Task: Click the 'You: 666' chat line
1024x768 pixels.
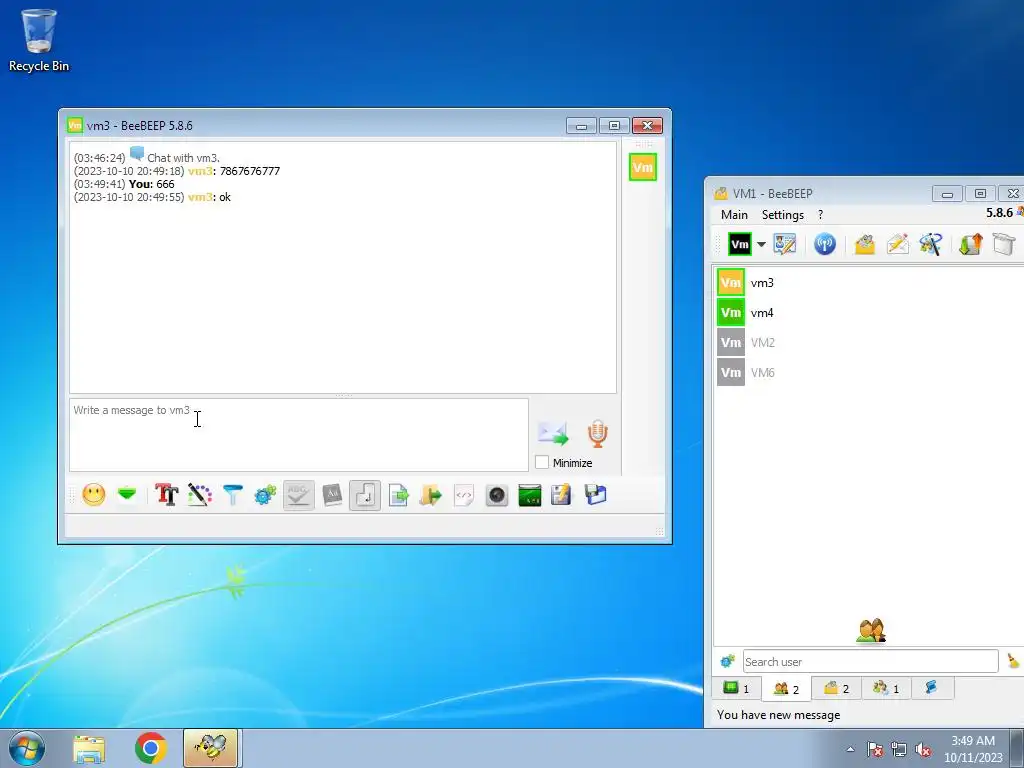Action: 124,184
